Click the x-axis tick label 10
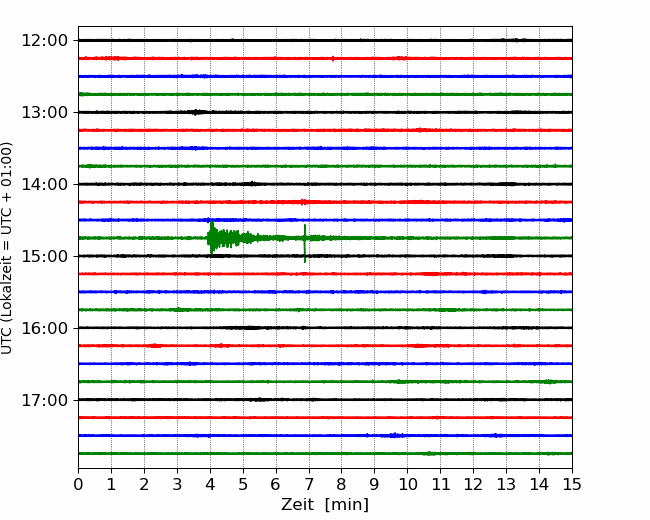 pyautogui.click(x=407, y=484)
